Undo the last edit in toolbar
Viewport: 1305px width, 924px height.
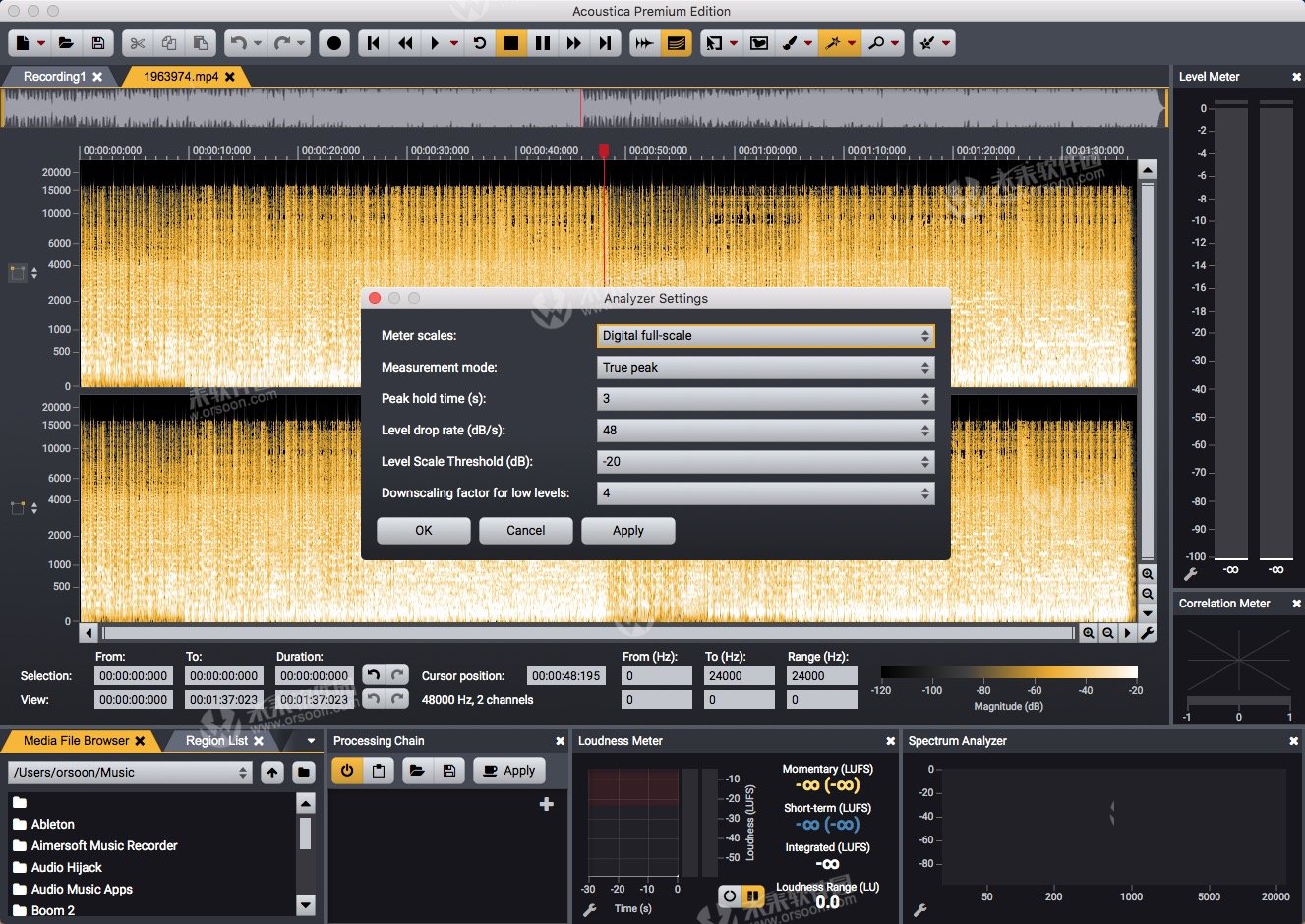[238, 43]
